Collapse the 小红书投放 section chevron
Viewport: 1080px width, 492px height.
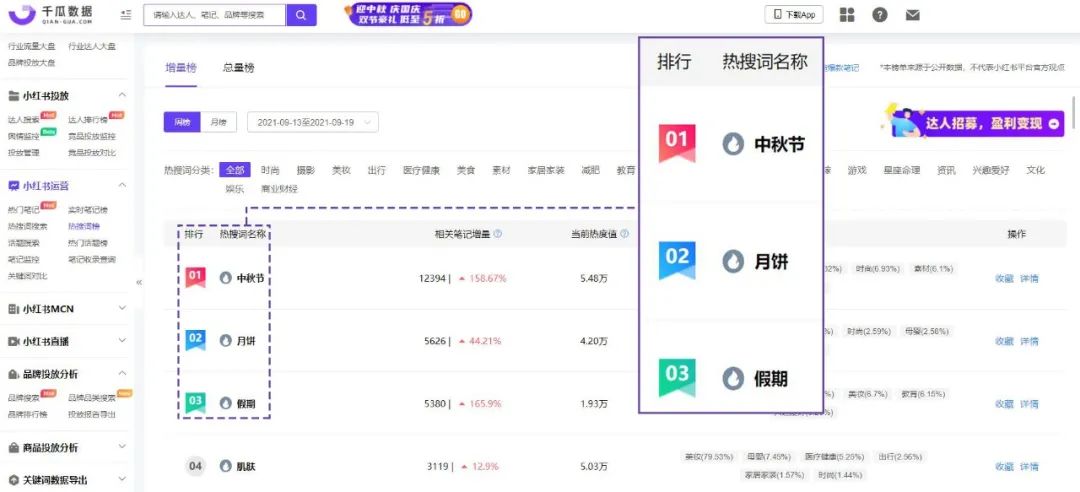click(x=122, y=95)
